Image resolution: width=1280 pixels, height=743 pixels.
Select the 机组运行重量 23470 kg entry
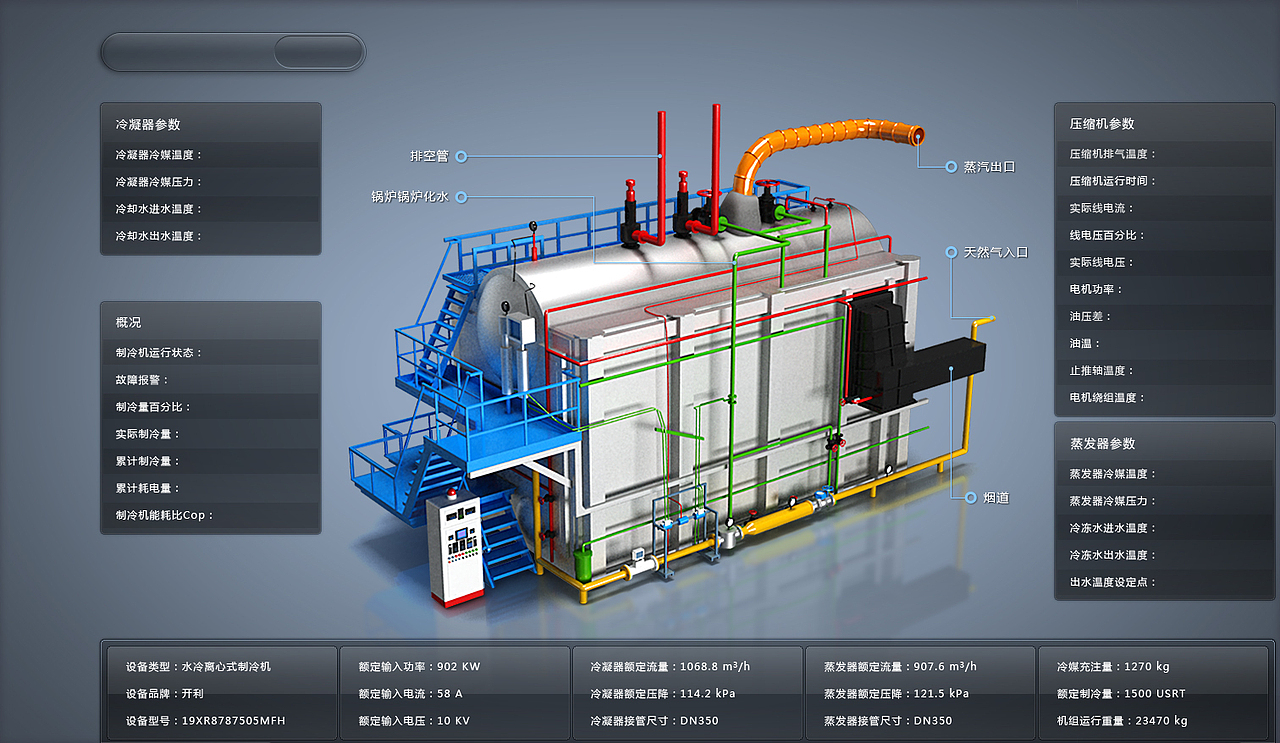click(x=1122, y=720)
